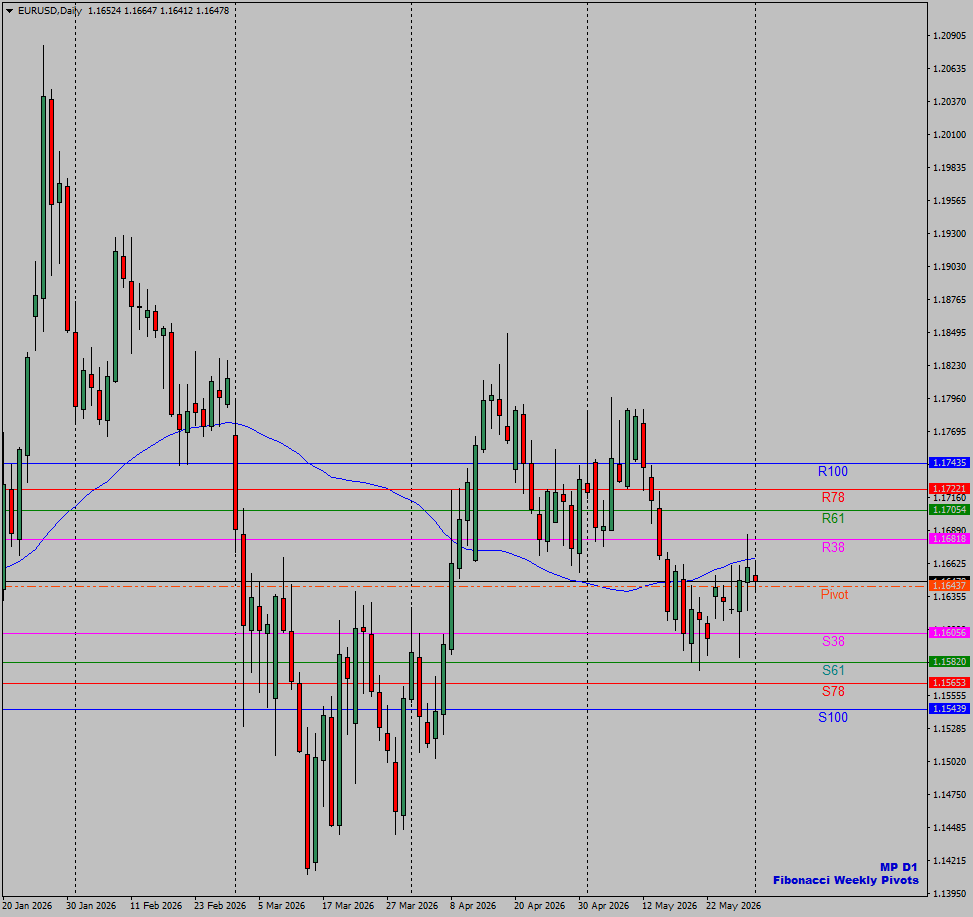Select the R38 pivot level label
The width and height of the screenshot is (973, 917).
(833, 547)
